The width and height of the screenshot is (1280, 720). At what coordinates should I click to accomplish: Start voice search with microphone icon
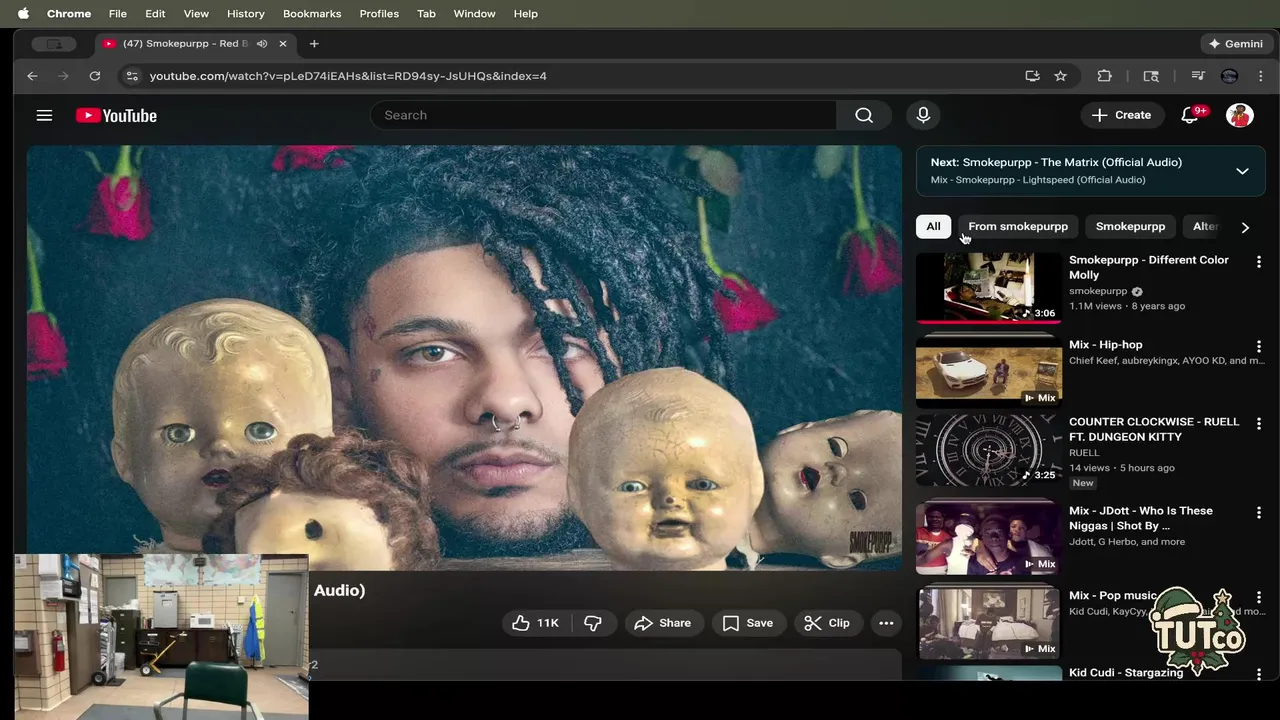[x=923, y=115]
